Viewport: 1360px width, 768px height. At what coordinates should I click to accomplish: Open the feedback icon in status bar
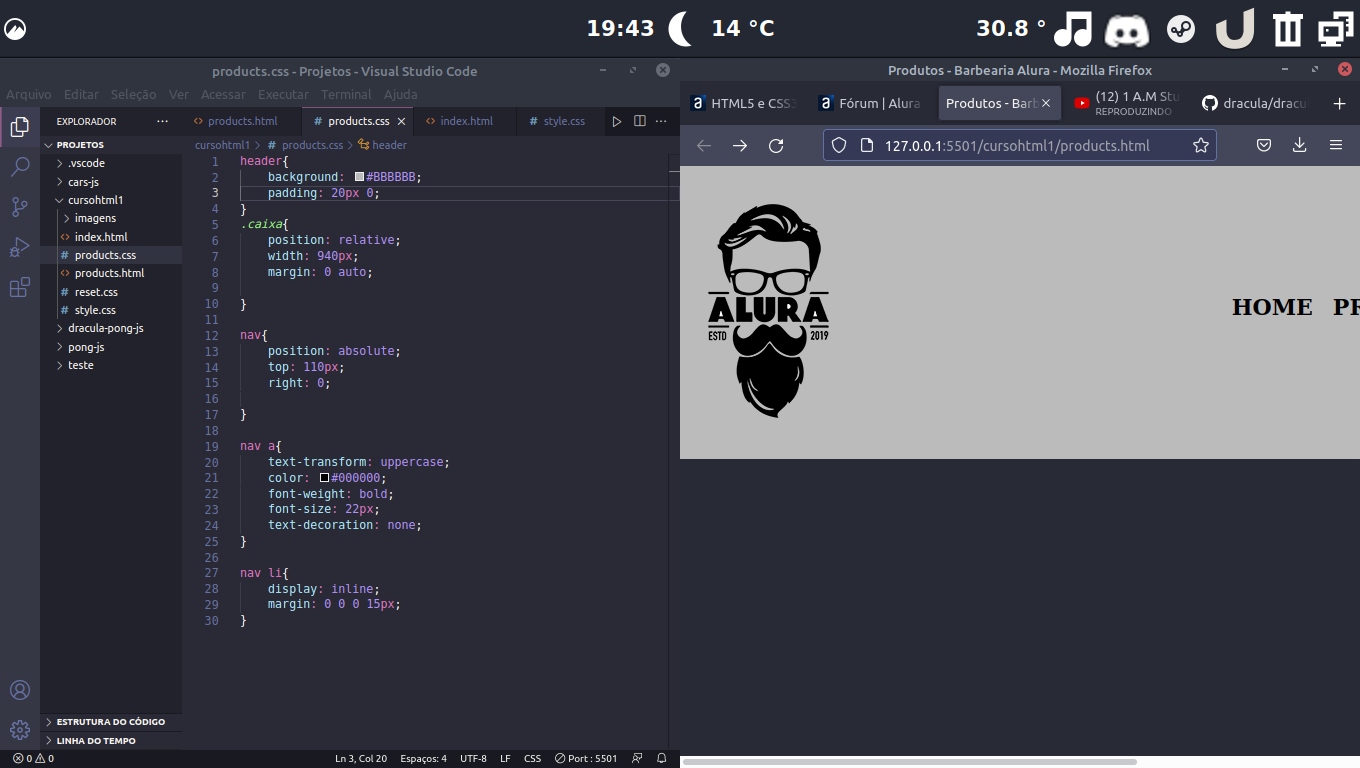coord(637,758)
